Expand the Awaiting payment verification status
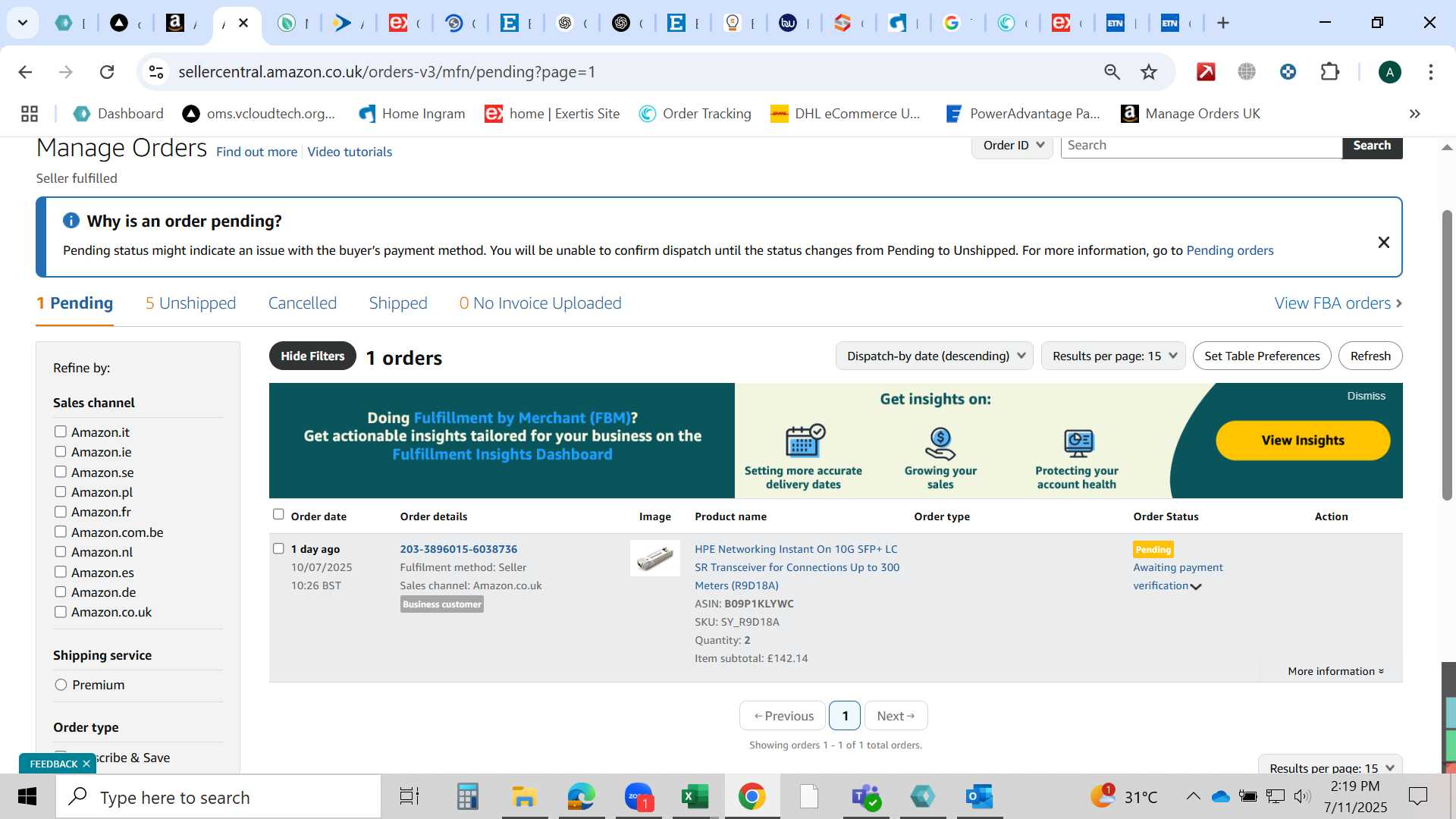The width and height of the screenshot is (1456, 819). [1196, 586]
